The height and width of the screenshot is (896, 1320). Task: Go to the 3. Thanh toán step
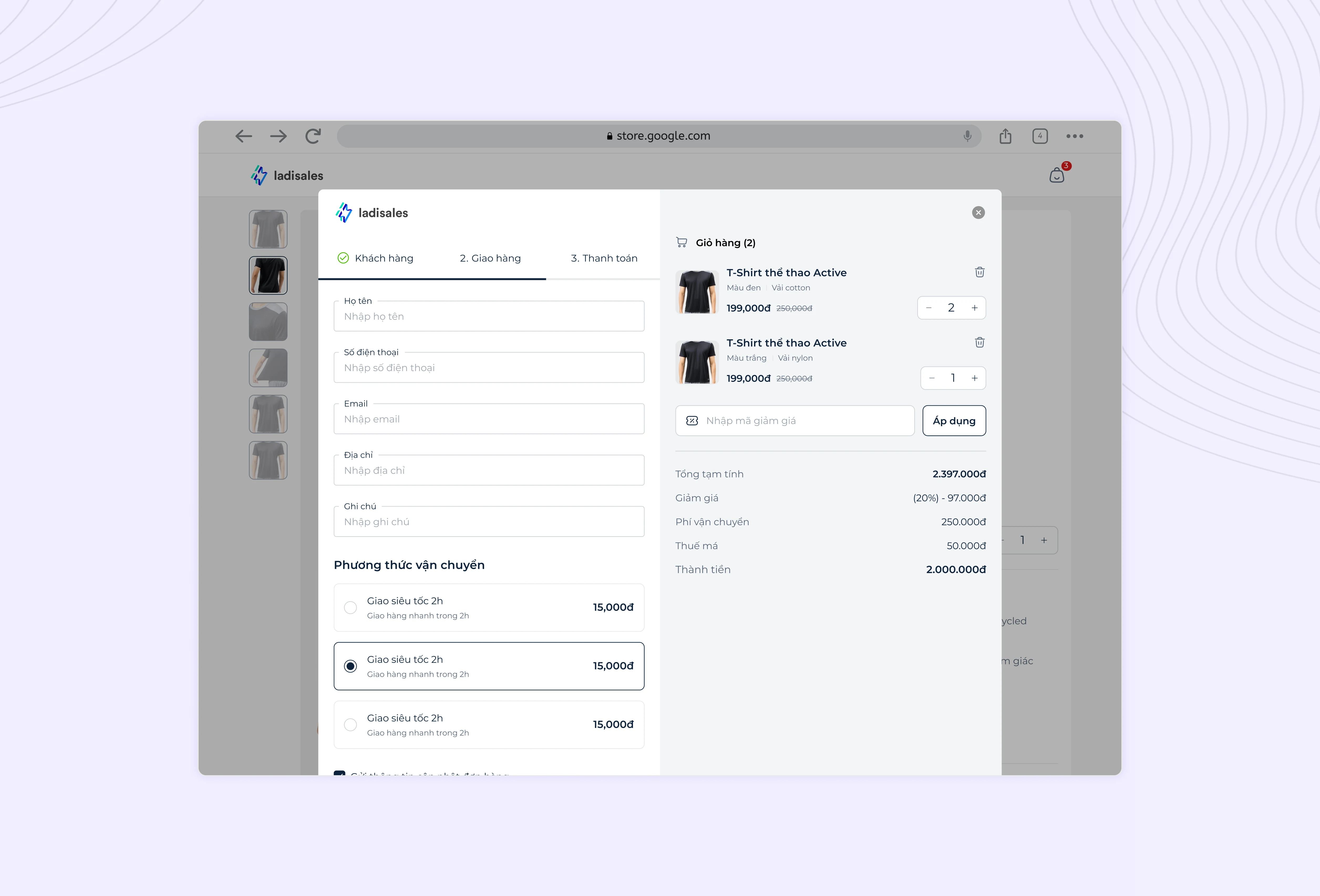coord(604,258)
